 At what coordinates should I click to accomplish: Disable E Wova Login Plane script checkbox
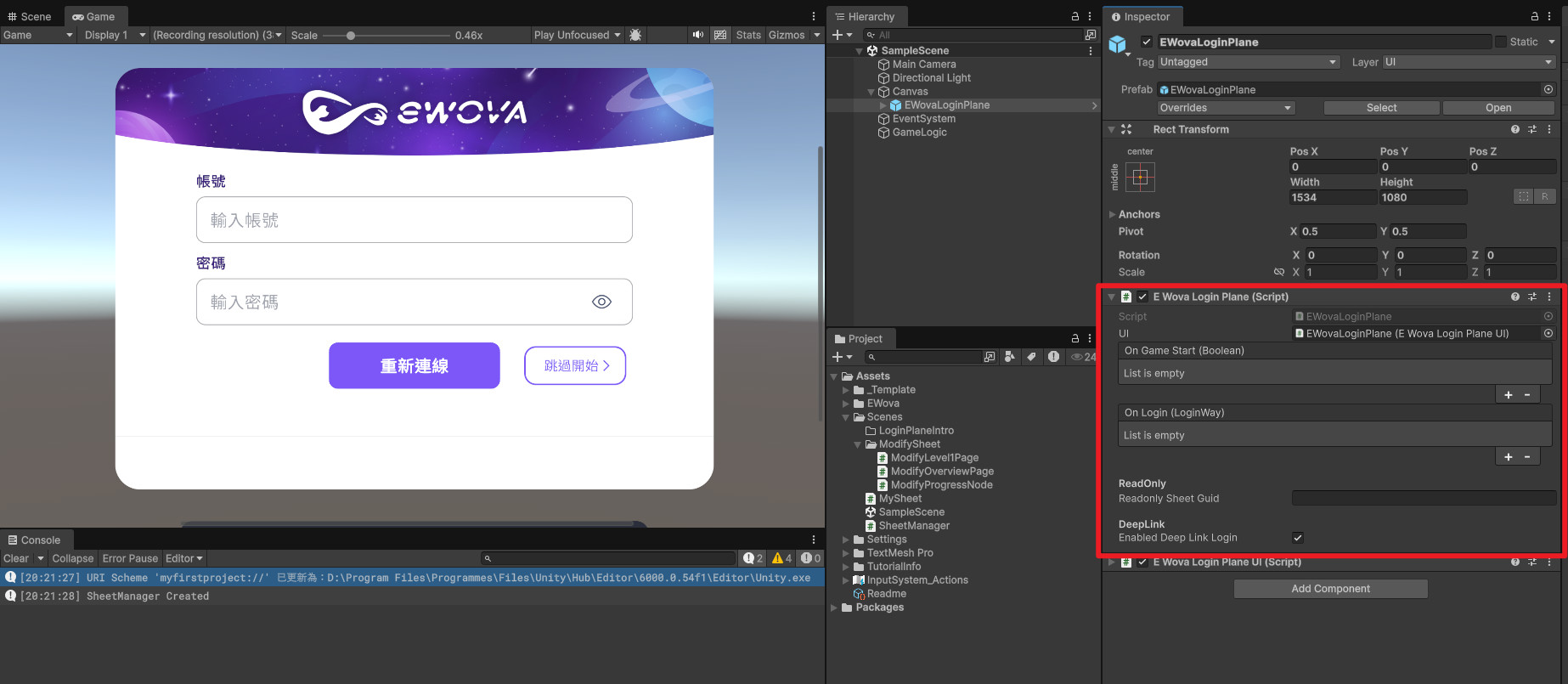point(1142,297)
